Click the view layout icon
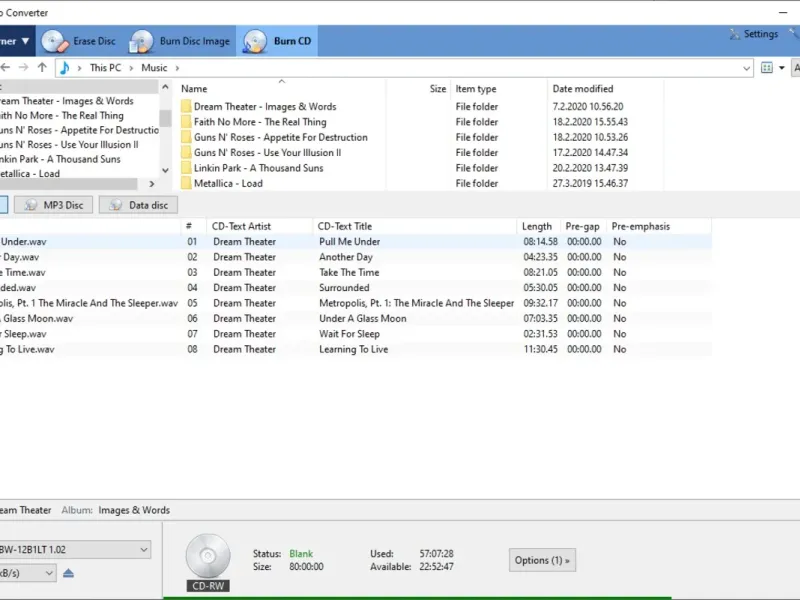 coord(766,67)
